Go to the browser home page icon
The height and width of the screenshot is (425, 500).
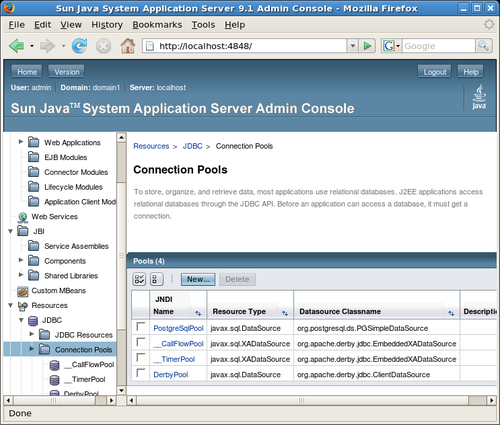click(128, 46)
